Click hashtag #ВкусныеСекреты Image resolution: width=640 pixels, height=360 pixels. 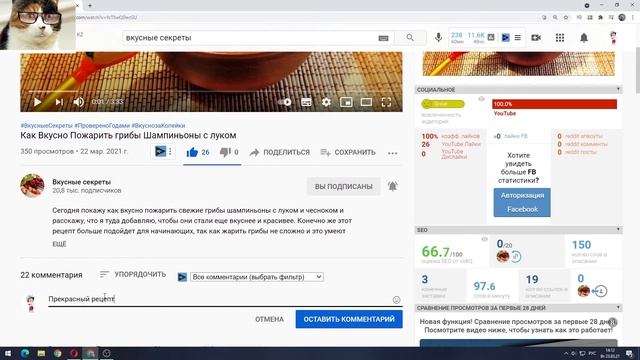(x=47, y=125)
